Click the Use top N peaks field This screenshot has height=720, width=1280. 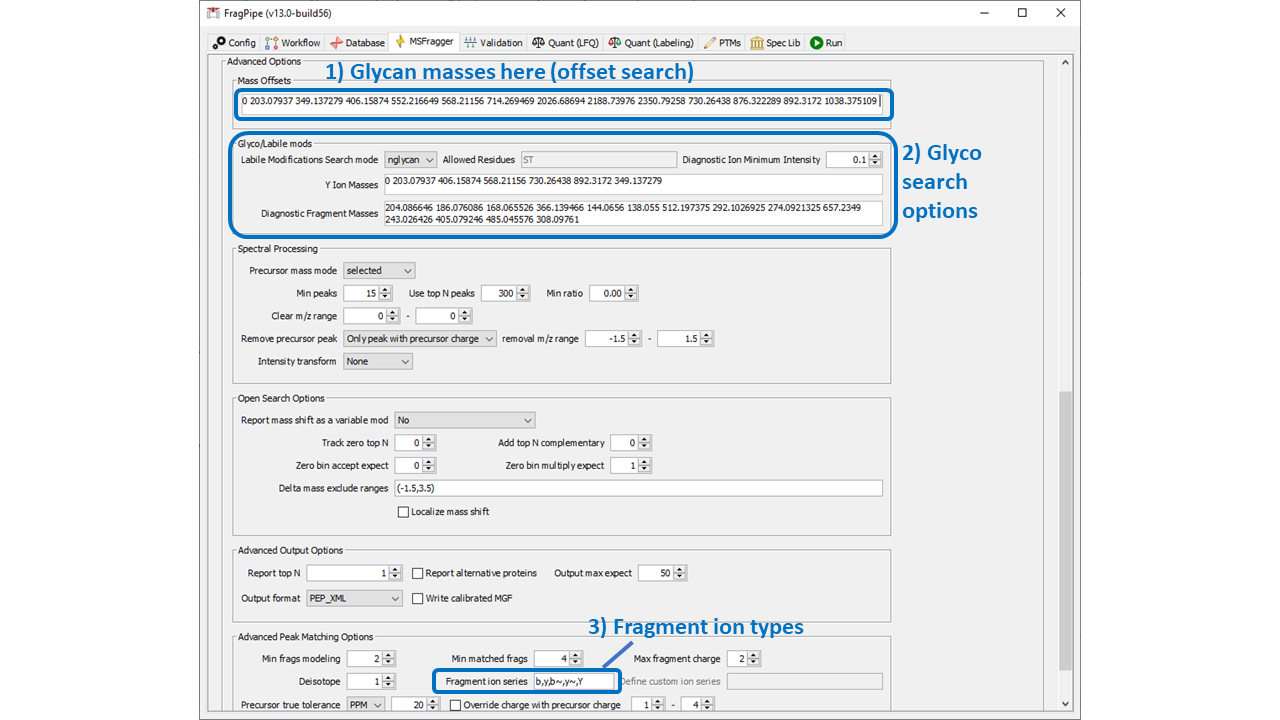click(x=499, y=293)
